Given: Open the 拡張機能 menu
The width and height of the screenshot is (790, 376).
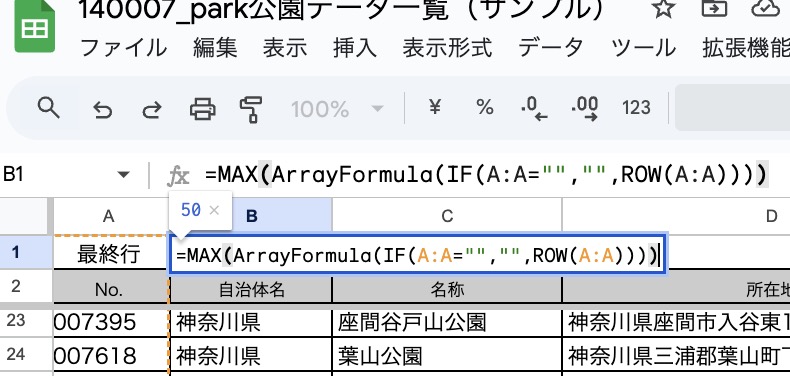Looking at the screenshot, I should [746, 48].
